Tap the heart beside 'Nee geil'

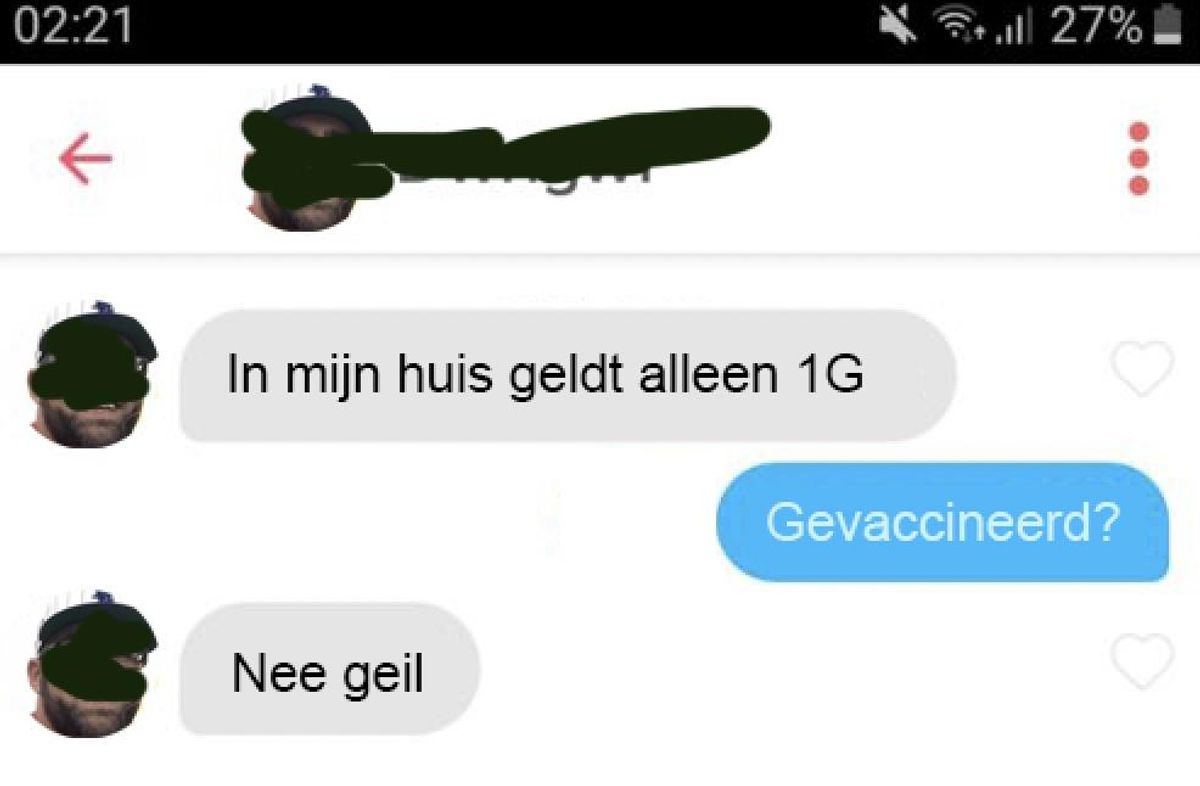(x=1142, y=661)
